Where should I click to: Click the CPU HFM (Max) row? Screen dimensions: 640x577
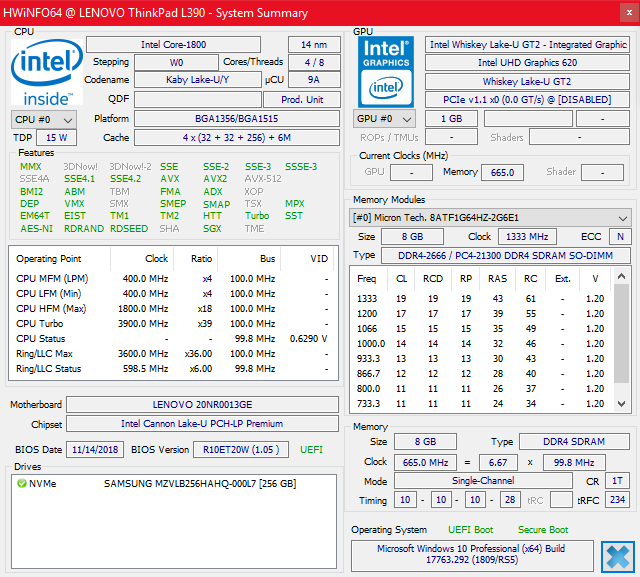tap(173, 308)
